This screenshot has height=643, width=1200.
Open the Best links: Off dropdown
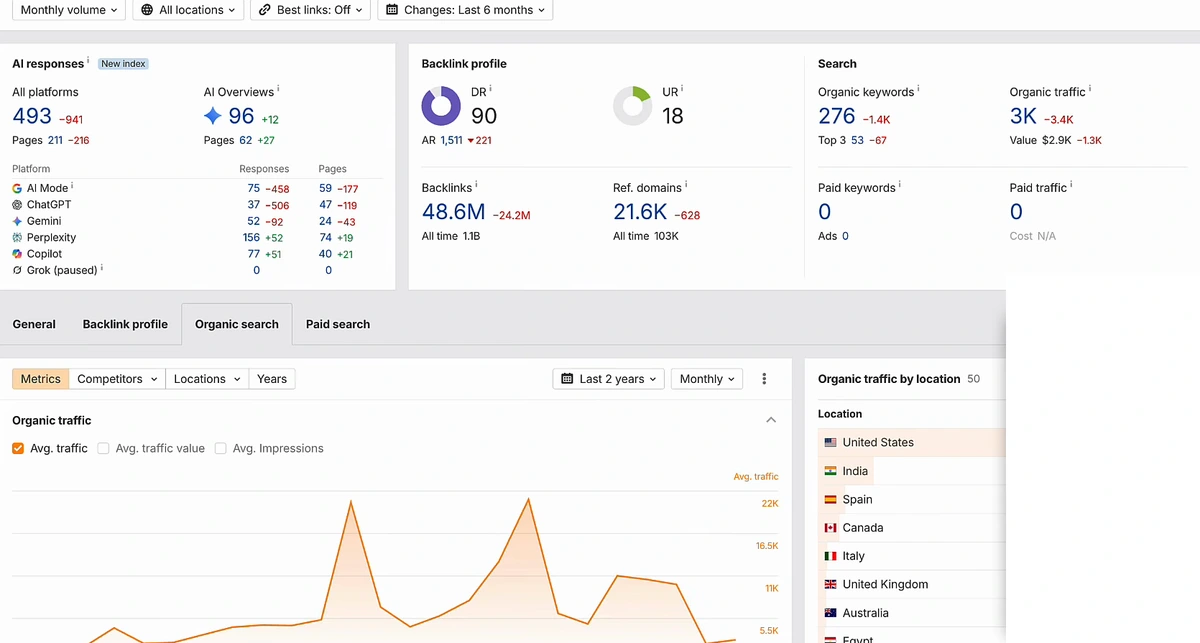point(310,10)
